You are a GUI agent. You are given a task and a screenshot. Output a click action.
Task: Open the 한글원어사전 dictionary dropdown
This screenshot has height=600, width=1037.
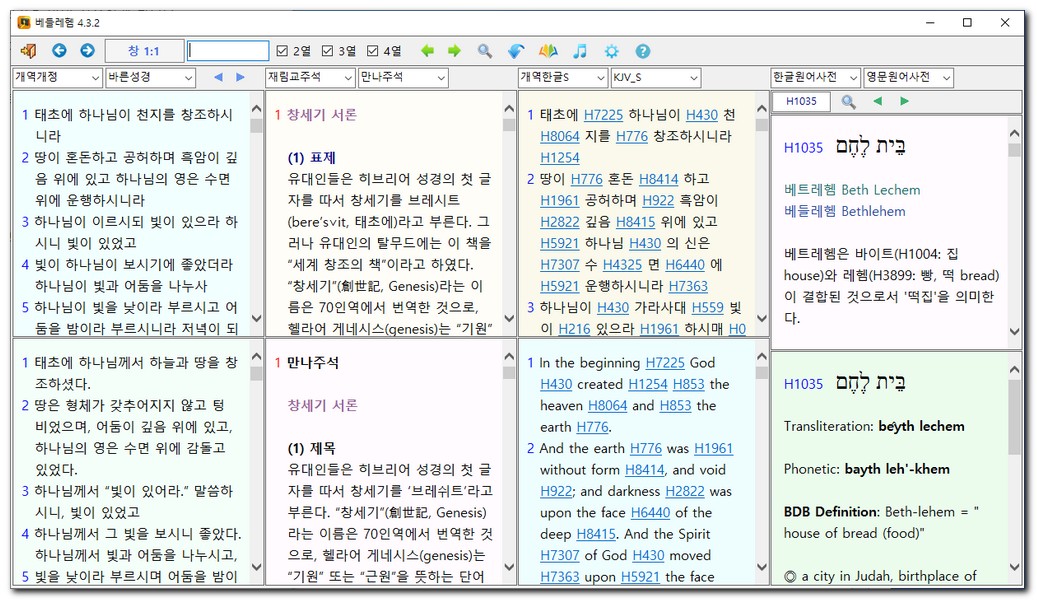pos(815,77)
